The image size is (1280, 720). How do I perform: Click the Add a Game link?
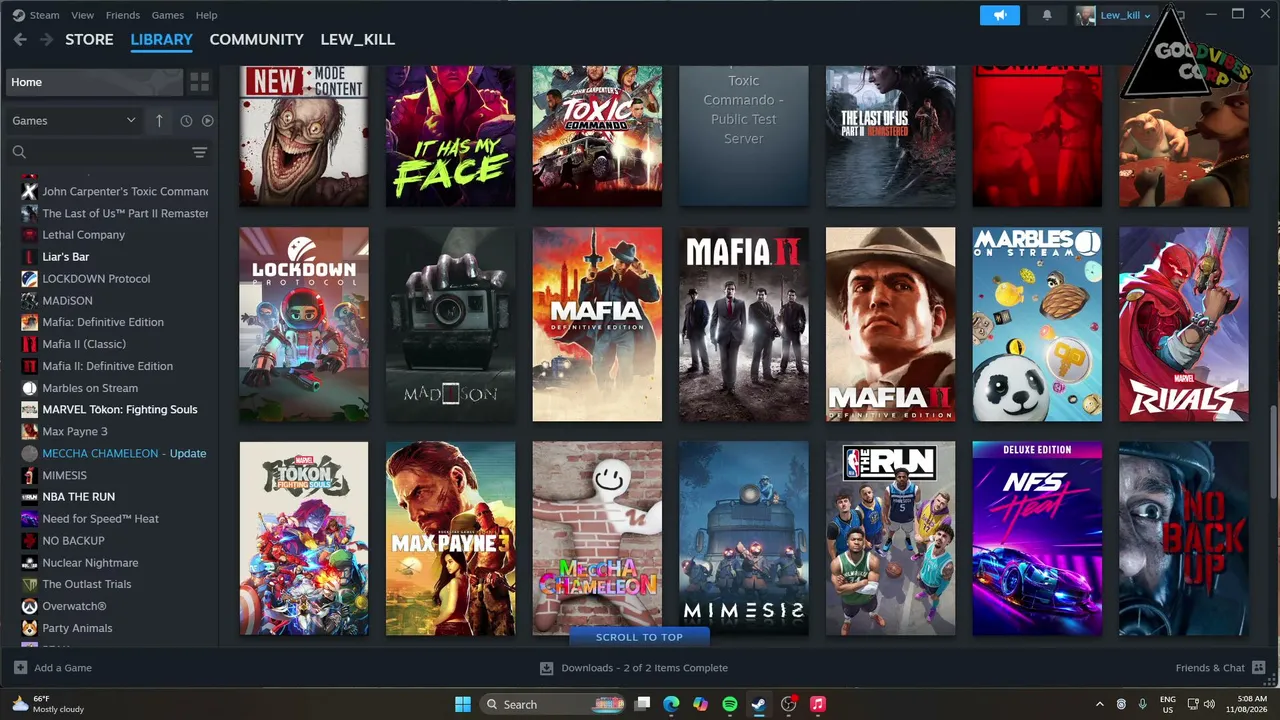click(x=63, y=668)
